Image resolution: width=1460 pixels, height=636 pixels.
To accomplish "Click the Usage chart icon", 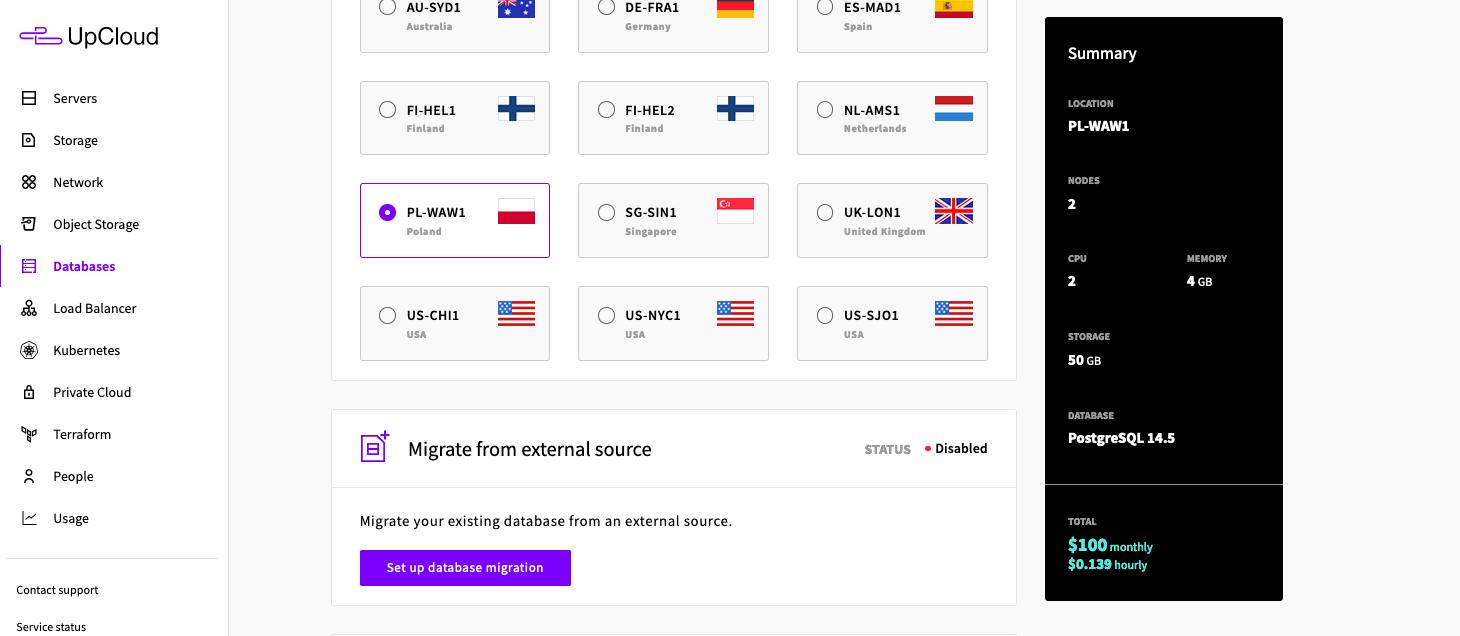I will 29,518.
